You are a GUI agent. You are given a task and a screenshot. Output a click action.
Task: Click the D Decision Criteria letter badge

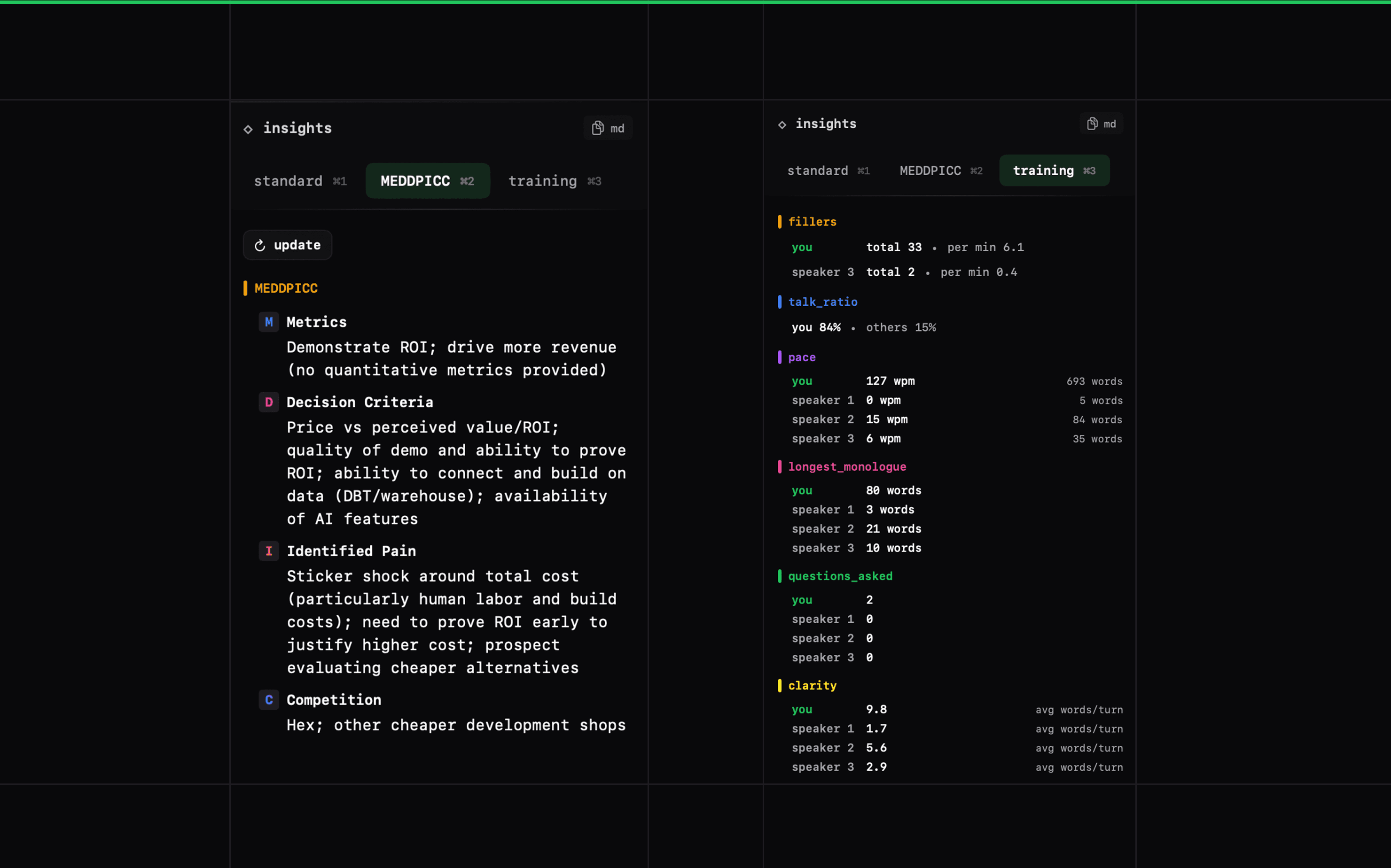pyautogui.click(x=268, y=402)
